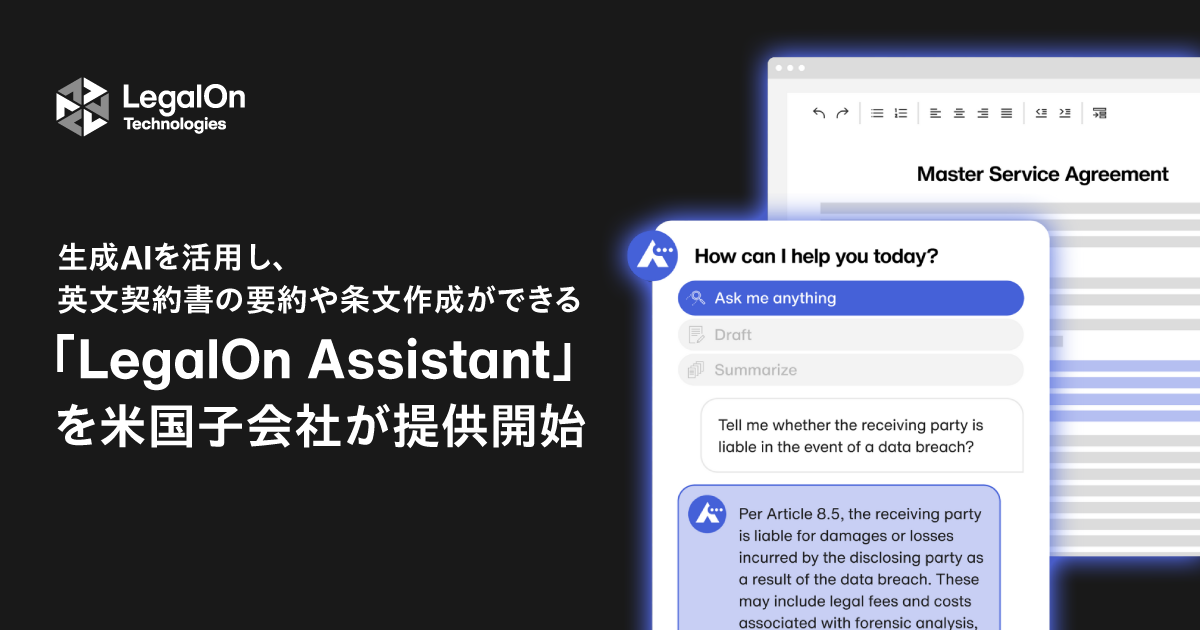Viewport: 1200px width, 630px height.
Task: Select the Ask me anything option
Action: pyautogui.click(x=851, y=298)
